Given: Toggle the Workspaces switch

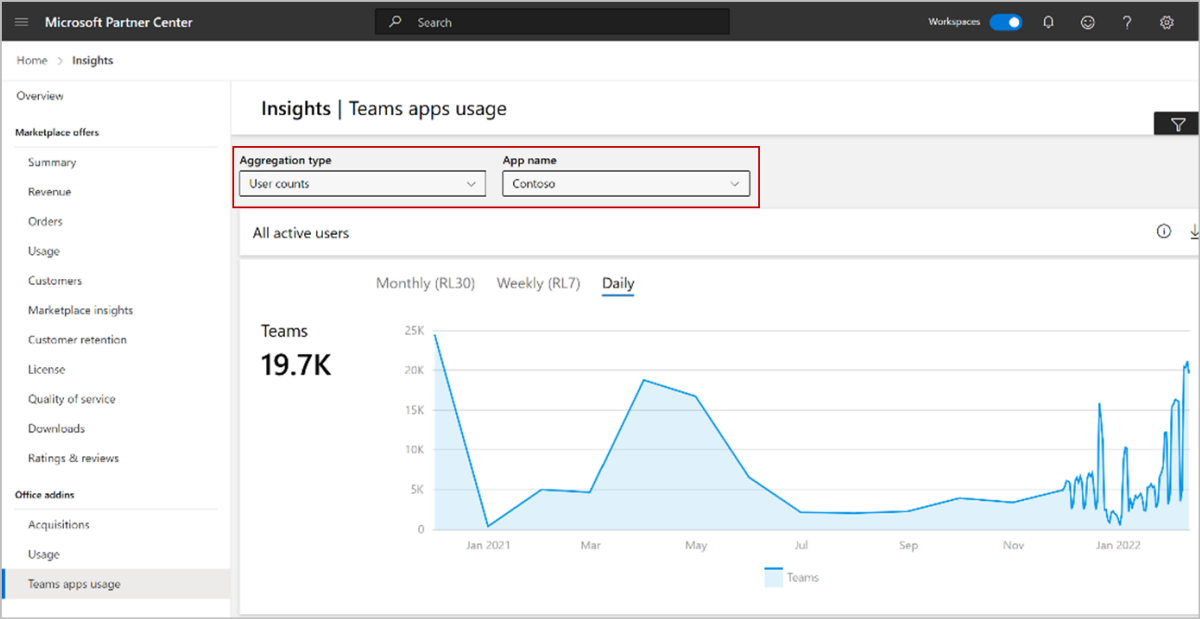Looking at the screenshot, I should coord(1006,22).
